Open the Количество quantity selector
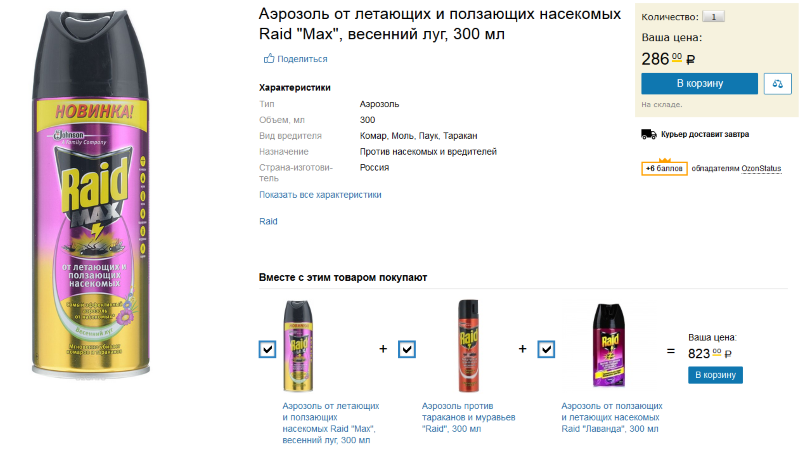Screen dimensions: 800x449 tap(714, 17)
